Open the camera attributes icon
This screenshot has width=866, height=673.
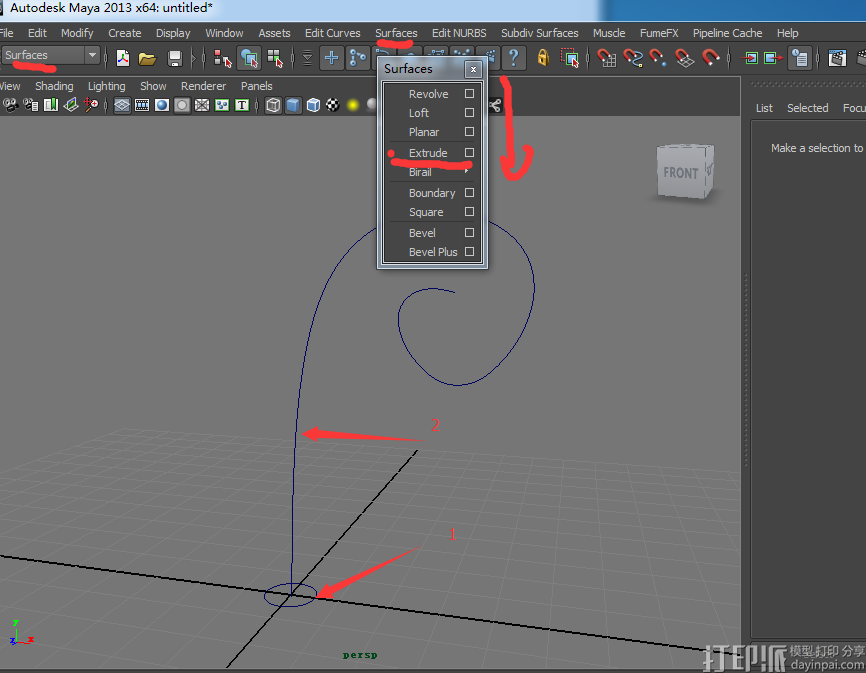point(31,105)
